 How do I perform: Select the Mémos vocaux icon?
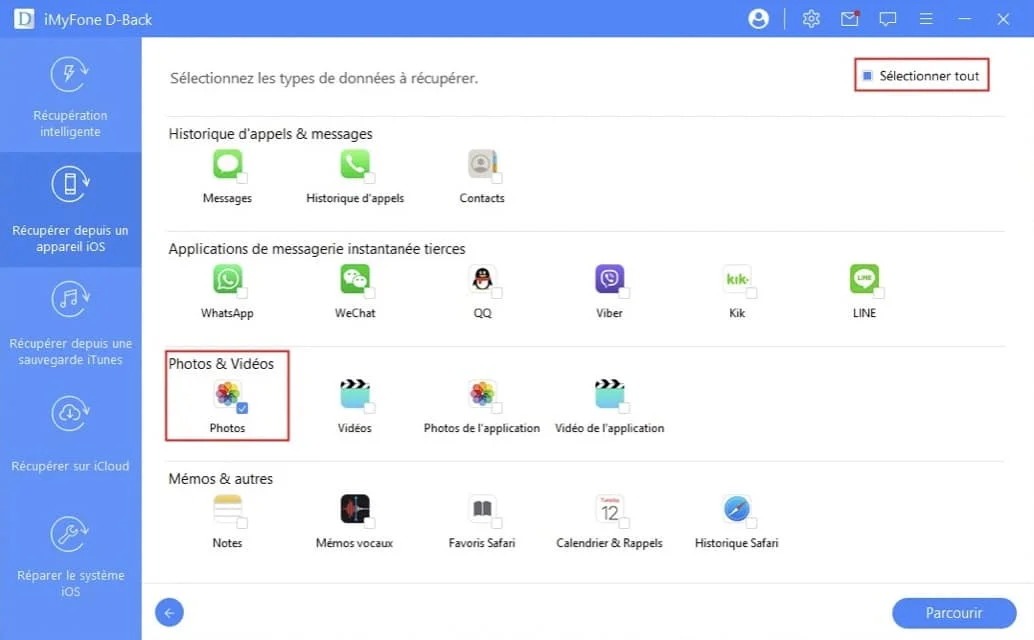355,509
